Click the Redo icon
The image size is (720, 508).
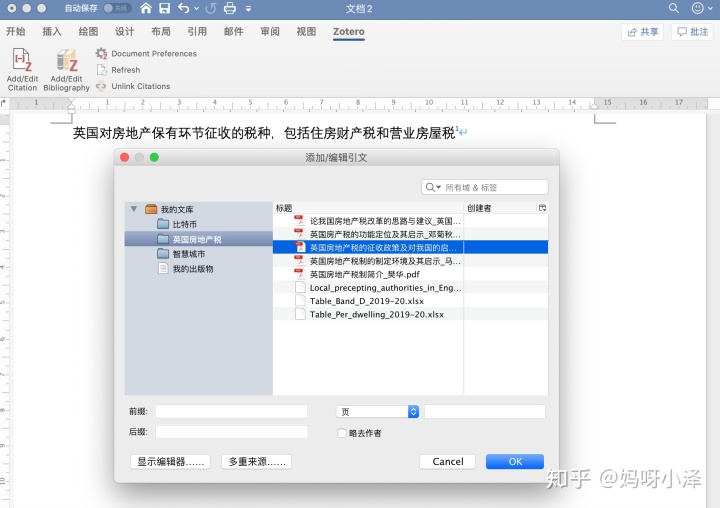(x=210, y=8)
